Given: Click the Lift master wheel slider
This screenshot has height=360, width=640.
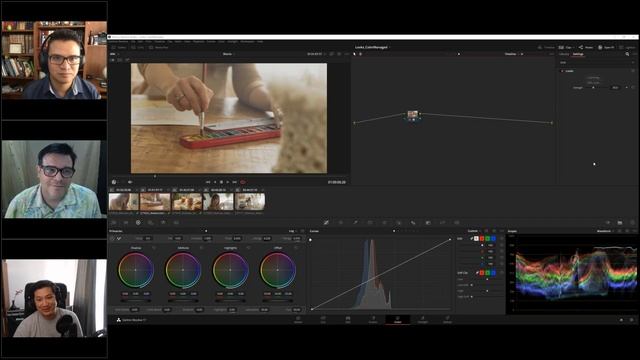Looking at the screenshot, I should click(136, 300).
